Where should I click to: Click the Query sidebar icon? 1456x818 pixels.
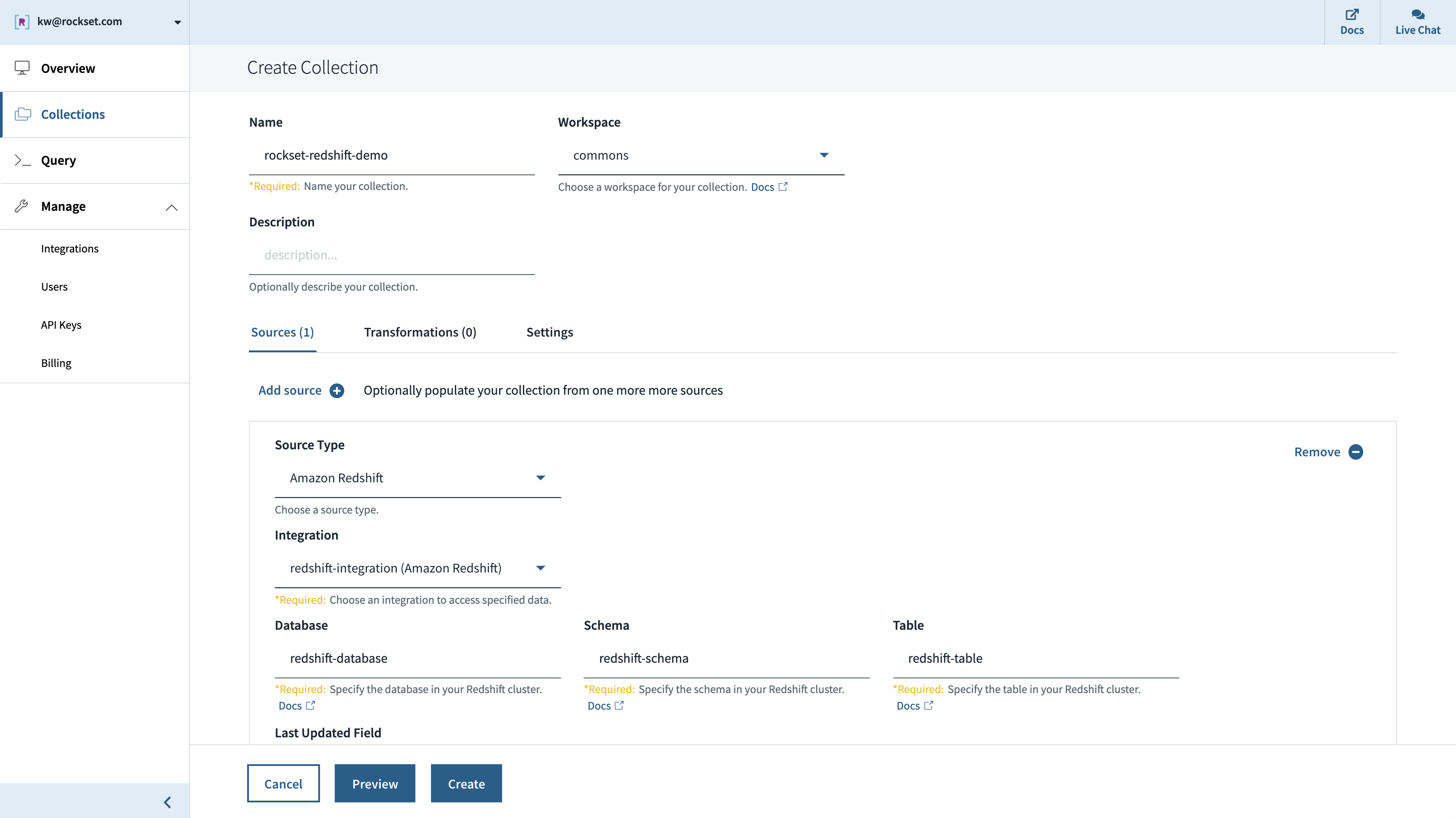pos(22,161)
